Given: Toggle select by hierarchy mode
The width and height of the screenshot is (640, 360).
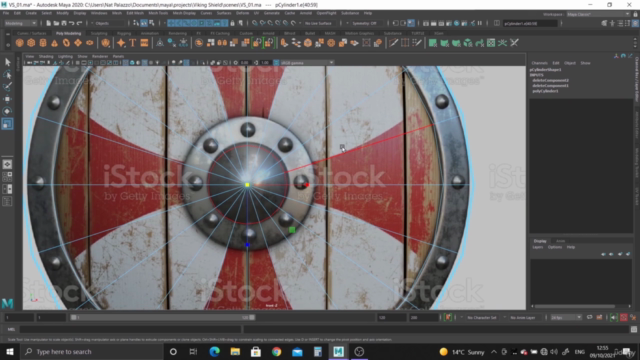Looking at the screenshot, I should pyautogui.click(x=136, y=23).
